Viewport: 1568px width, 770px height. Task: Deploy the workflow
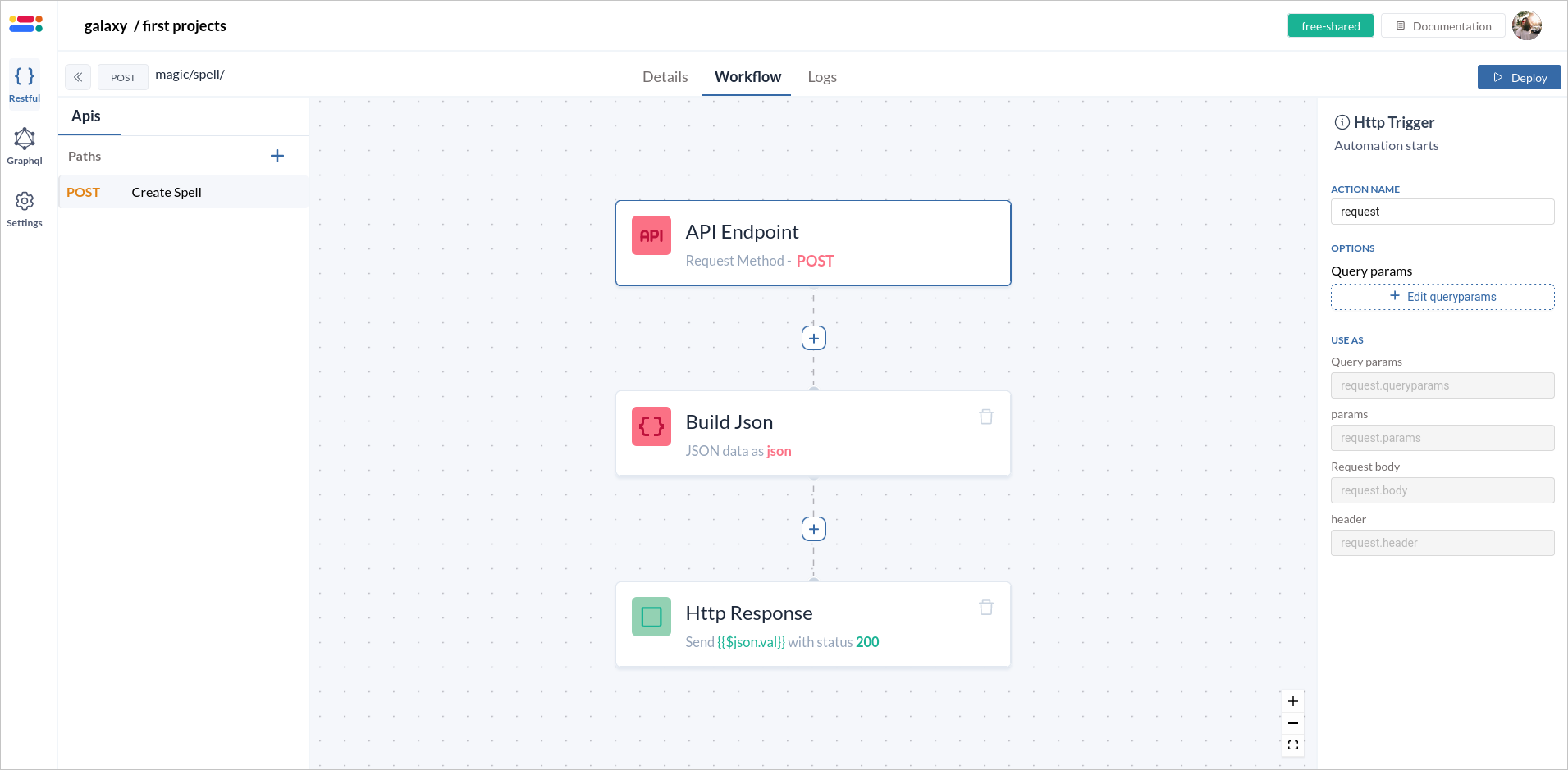tap(1519, 76)
